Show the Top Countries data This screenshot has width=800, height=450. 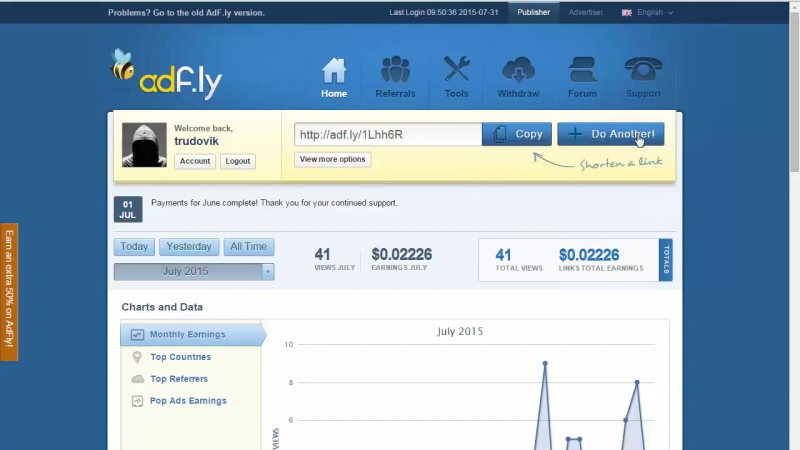tap(180, 357)
